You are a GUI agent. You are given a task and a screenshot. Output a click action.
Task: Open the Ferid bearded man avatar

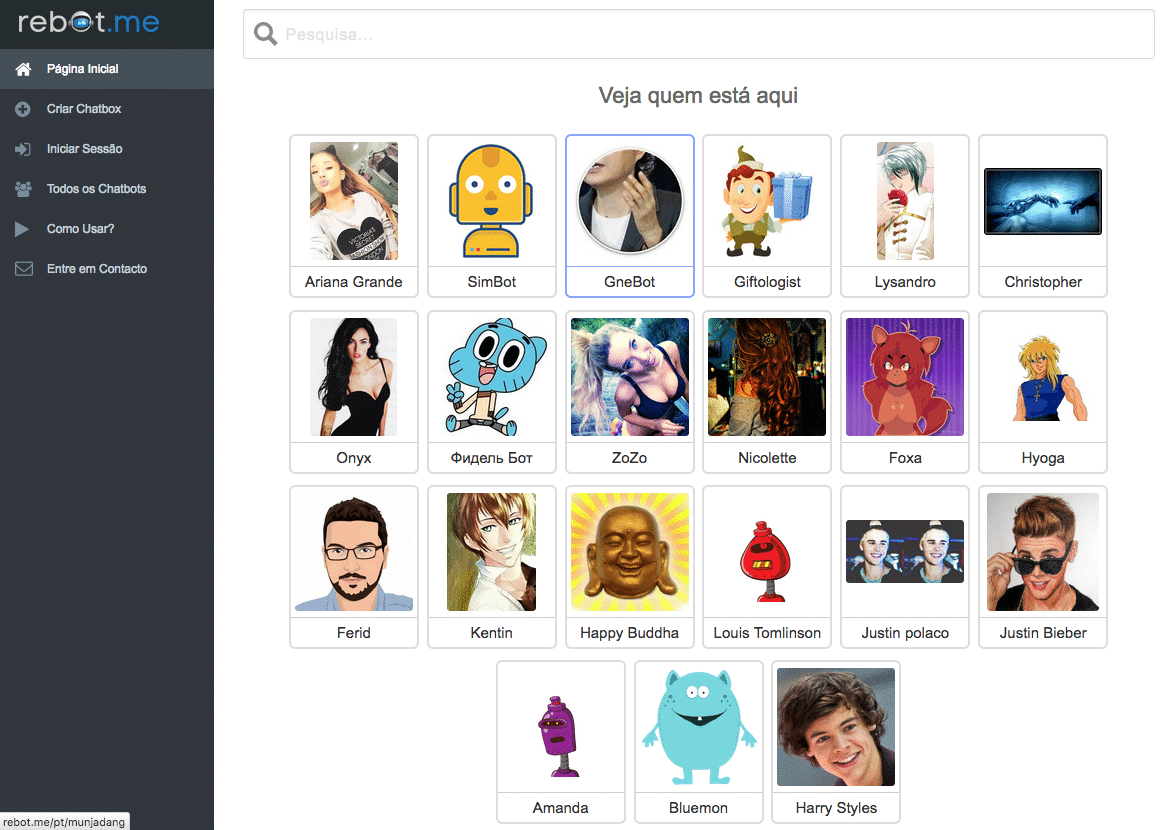click(x=353, y=552)
